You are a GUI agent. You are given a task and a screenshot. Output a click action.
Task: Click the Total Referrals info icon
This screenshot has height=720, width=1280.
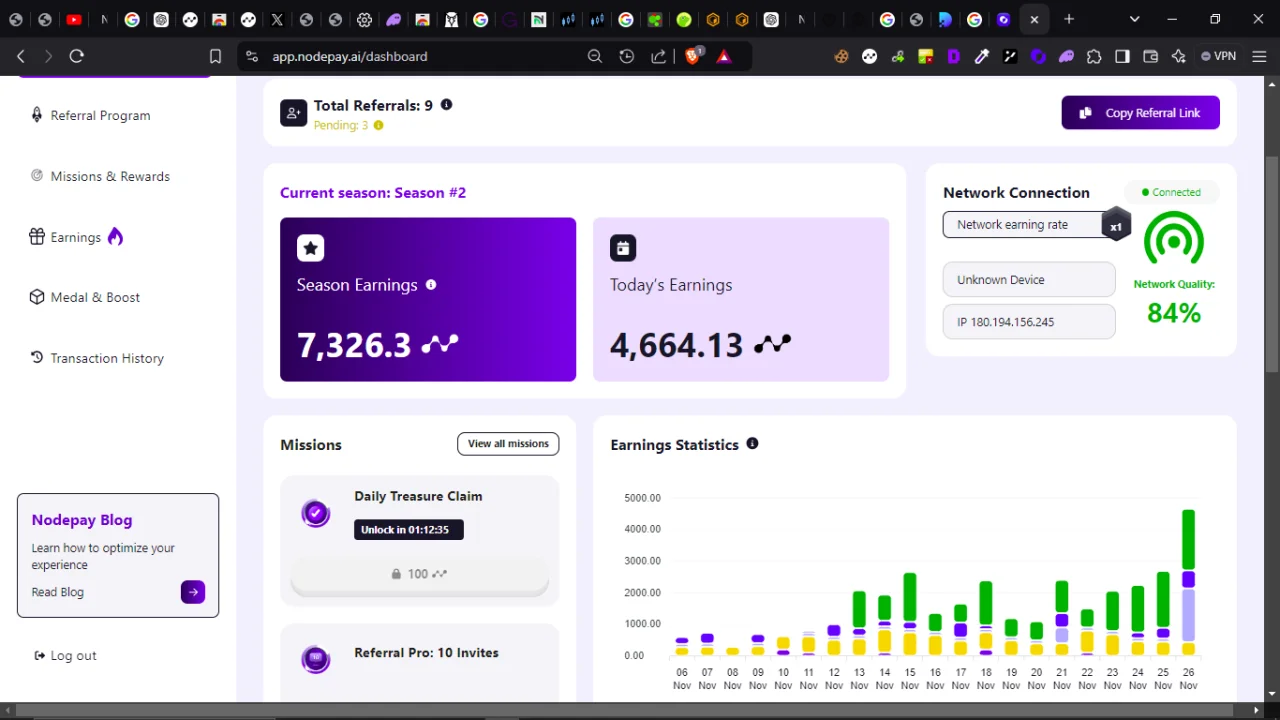446,104
